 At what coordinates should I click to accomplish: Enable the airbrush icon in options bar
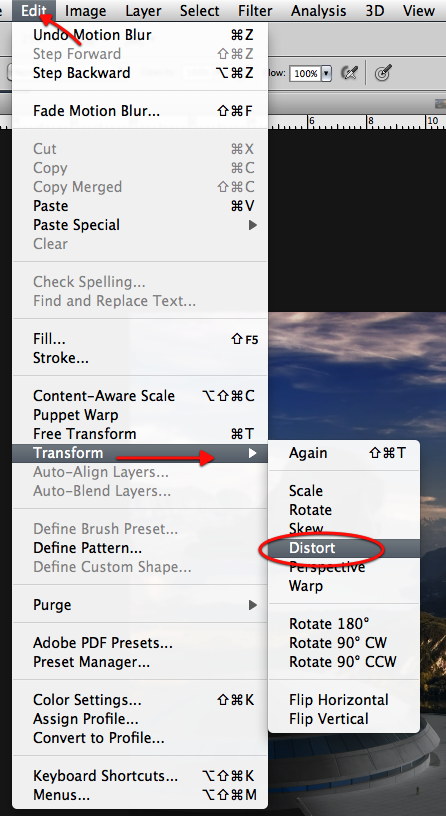[349, 73]
